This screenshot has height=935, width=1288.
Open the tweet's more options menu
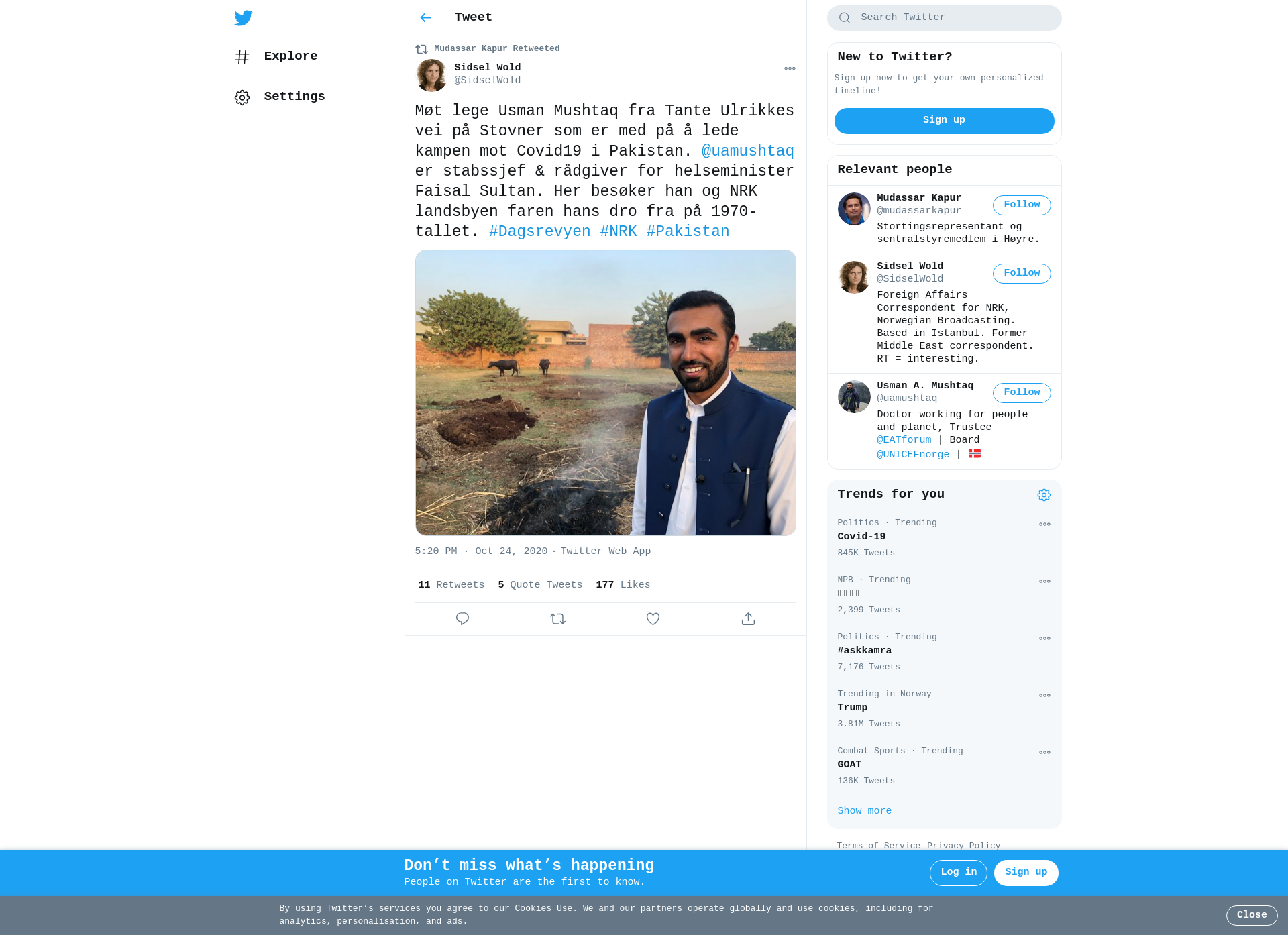tap(790, 68)
